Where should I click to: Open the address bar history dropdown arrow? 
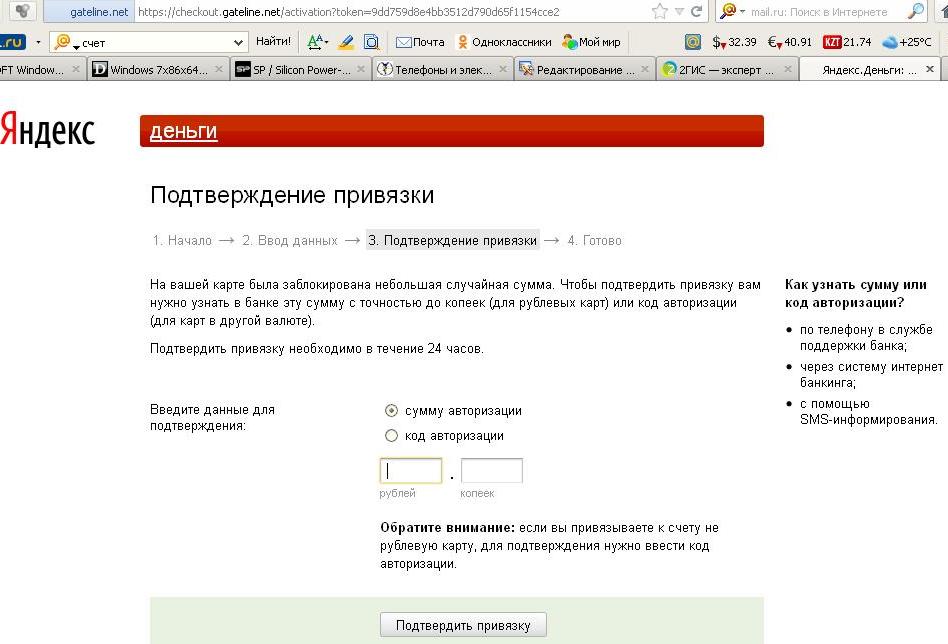point(680,11)
